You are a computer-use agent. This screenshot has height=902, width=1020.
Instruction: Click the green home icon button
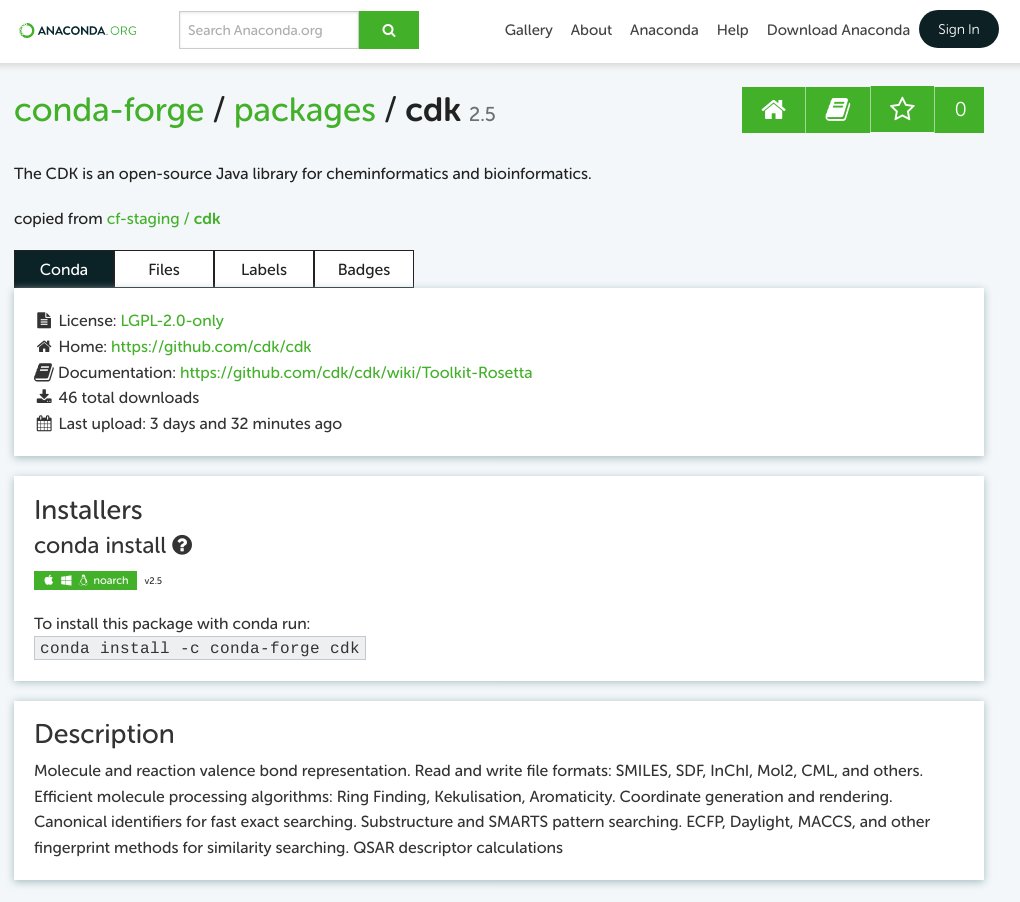point(773,109)
